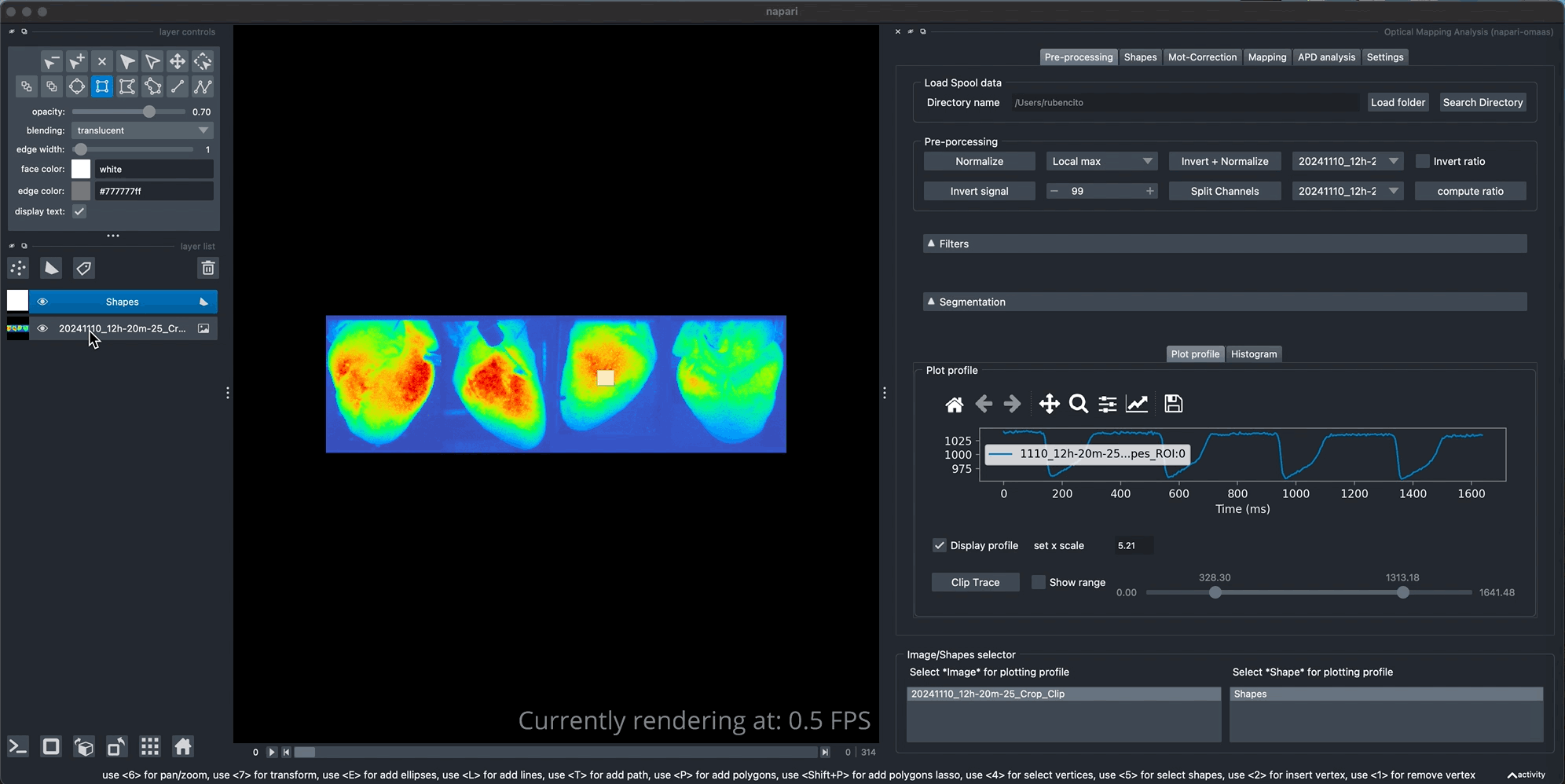
Task: Click the Clip Trace button
Action: (x=975, y=582)
